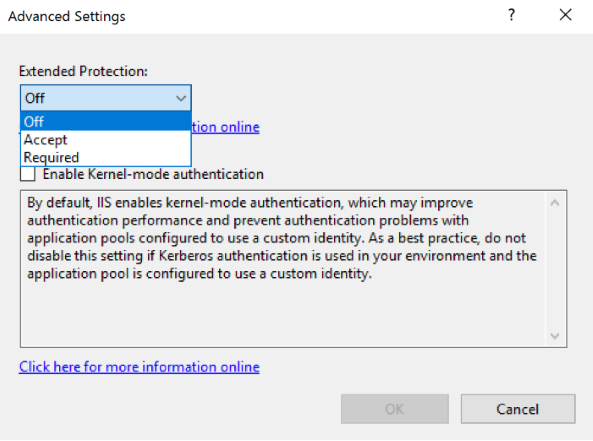Image resolution: width=593 pixels, height=441 pixels.
Task: Click the Enable Kernel-mode authentication label text
Action: 153,174
